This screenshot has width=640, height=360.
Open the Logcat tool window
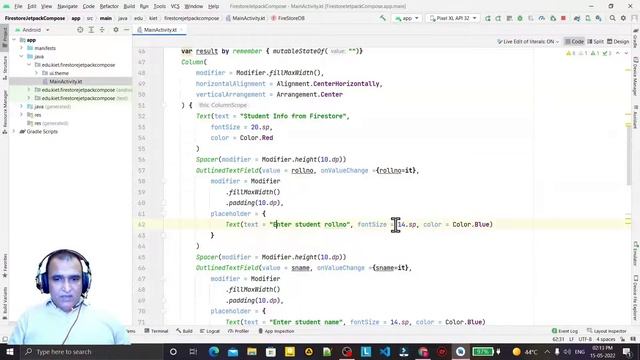210,331
